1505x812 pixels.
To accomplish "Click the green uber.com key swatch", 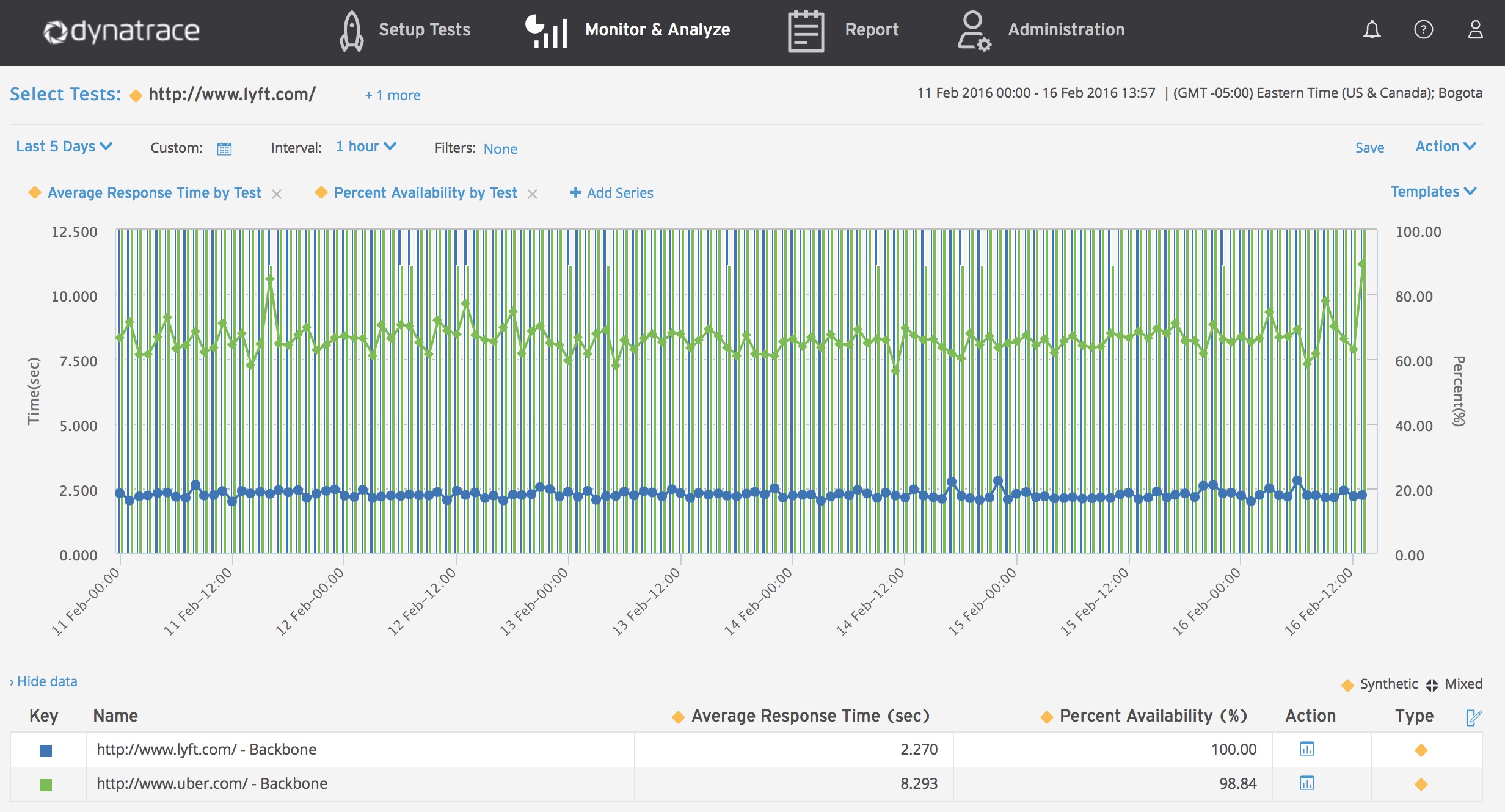I will coord(46,785).
